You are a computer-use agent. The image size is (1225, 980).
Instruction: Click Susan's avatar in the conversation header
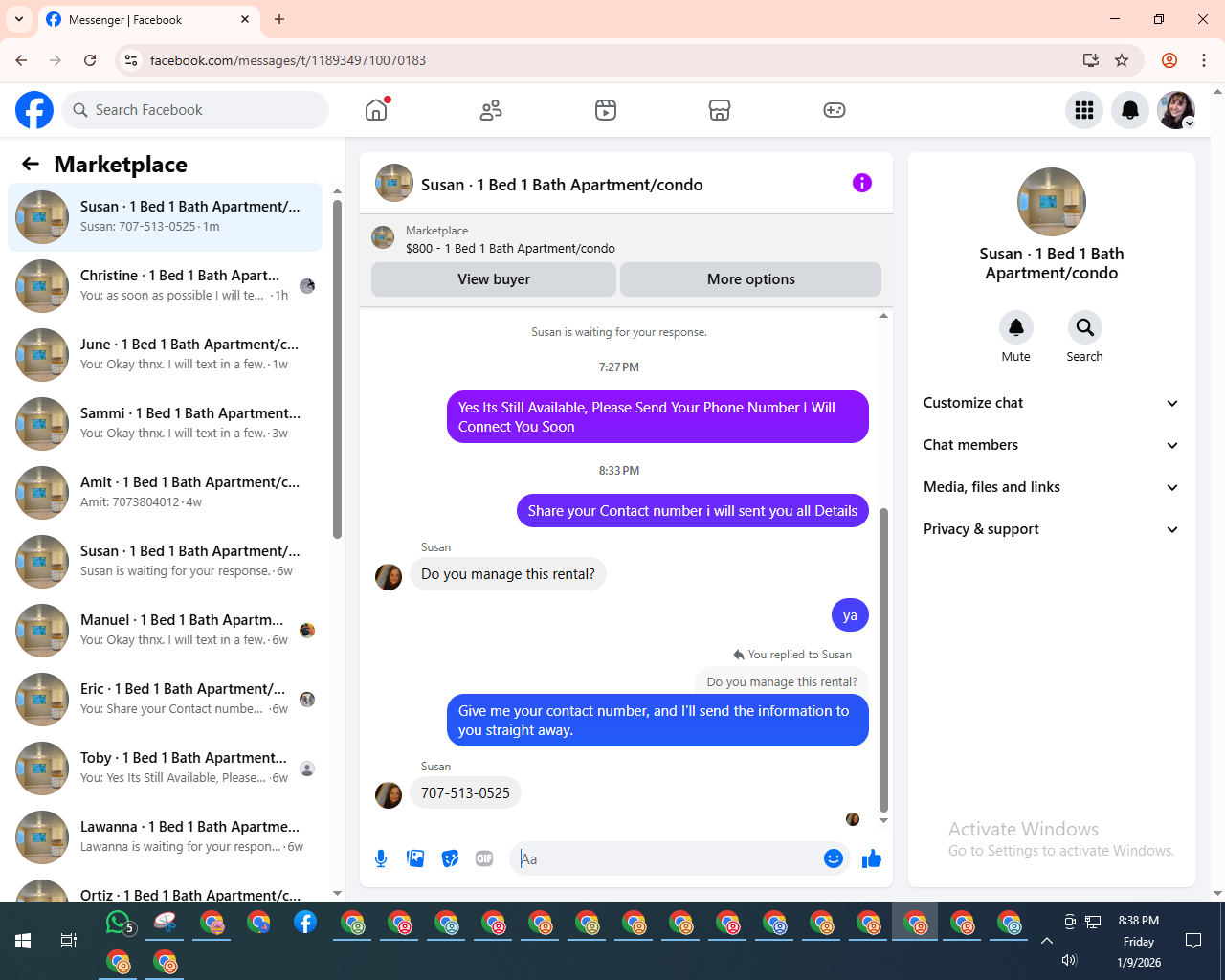pos(394,183)
